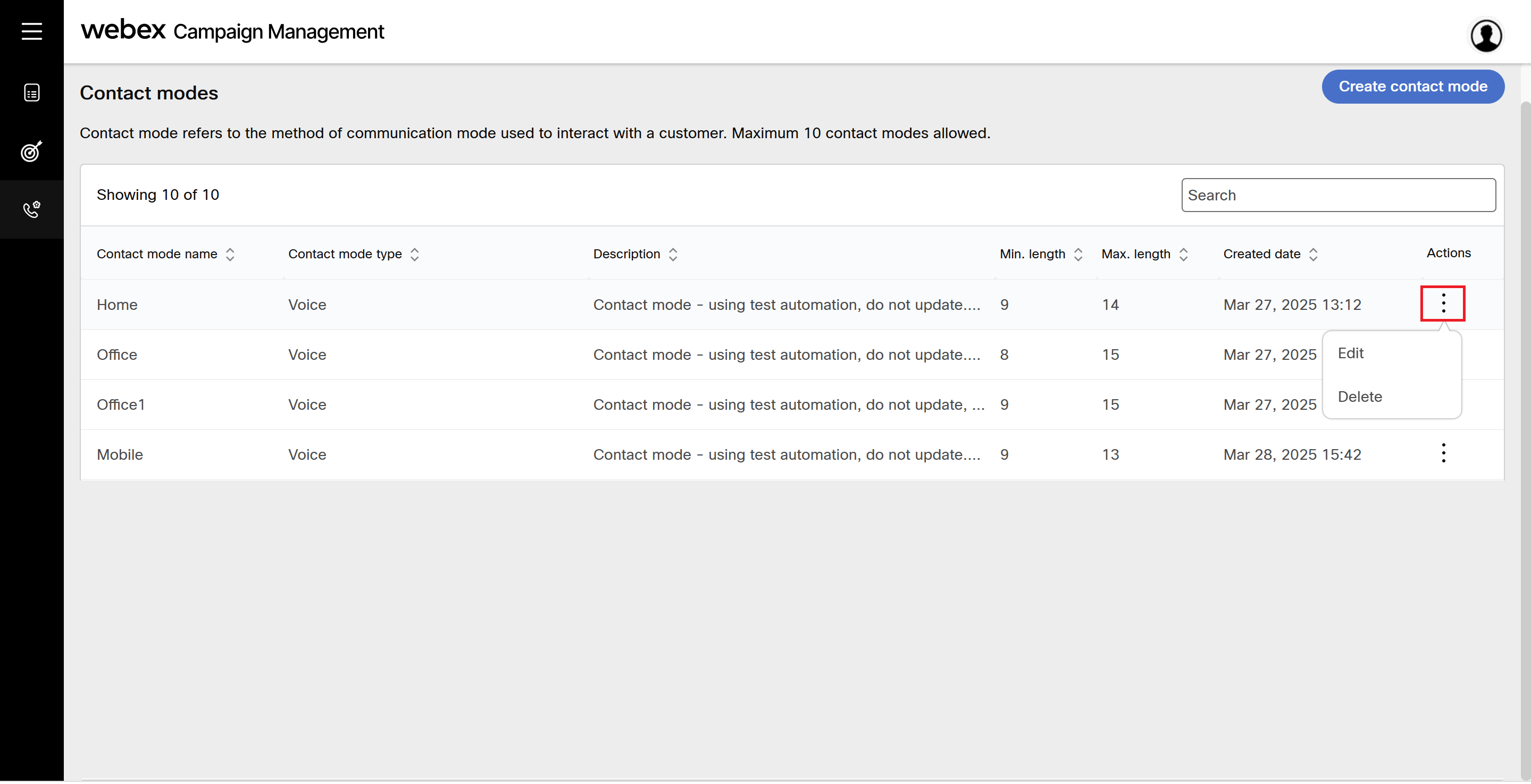
Task: Click the list/report sidebar icon
Action: pos(31,92)
